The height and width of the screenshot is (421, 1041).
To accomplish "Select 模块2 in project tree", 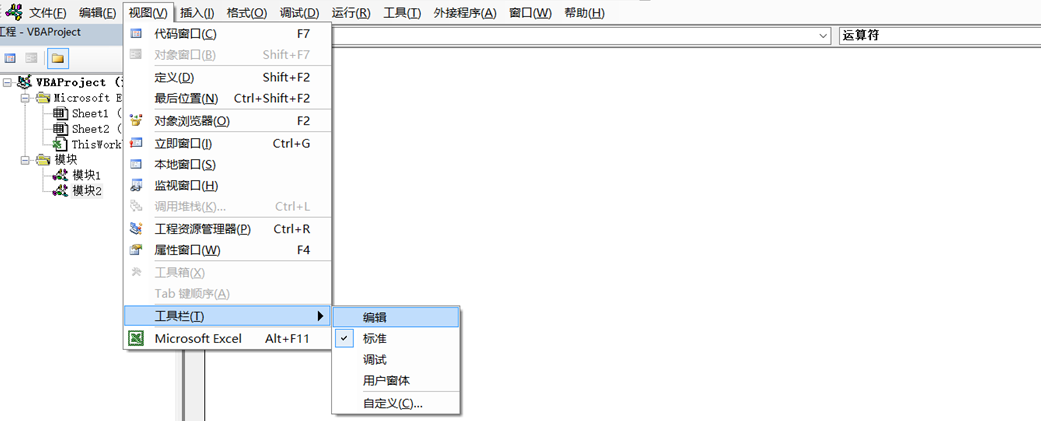I will tap(86, 191).
